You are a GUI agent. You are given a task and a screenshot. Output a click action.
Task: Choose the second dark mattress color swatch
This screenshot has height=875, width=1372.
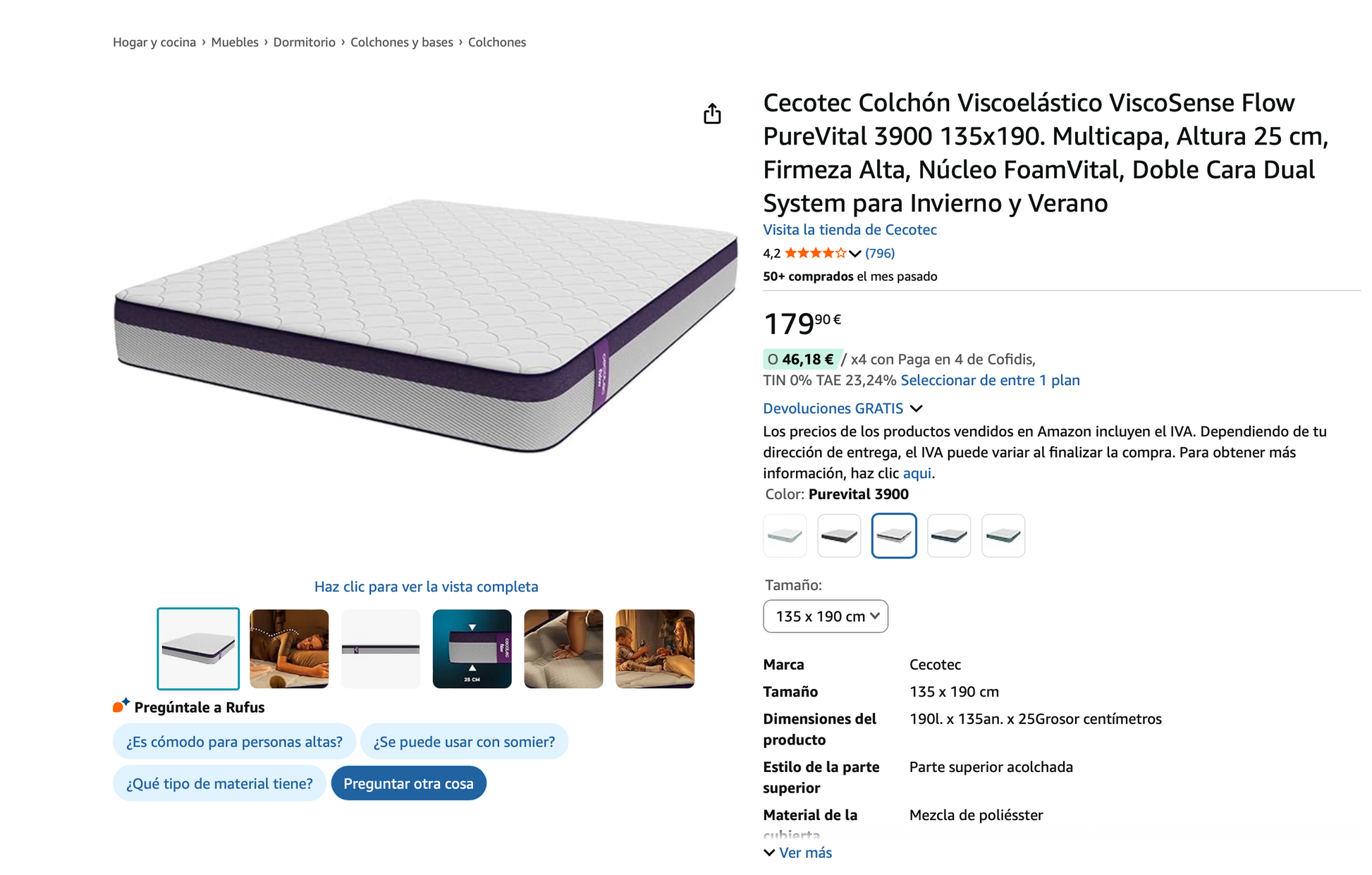coord(839,536)
